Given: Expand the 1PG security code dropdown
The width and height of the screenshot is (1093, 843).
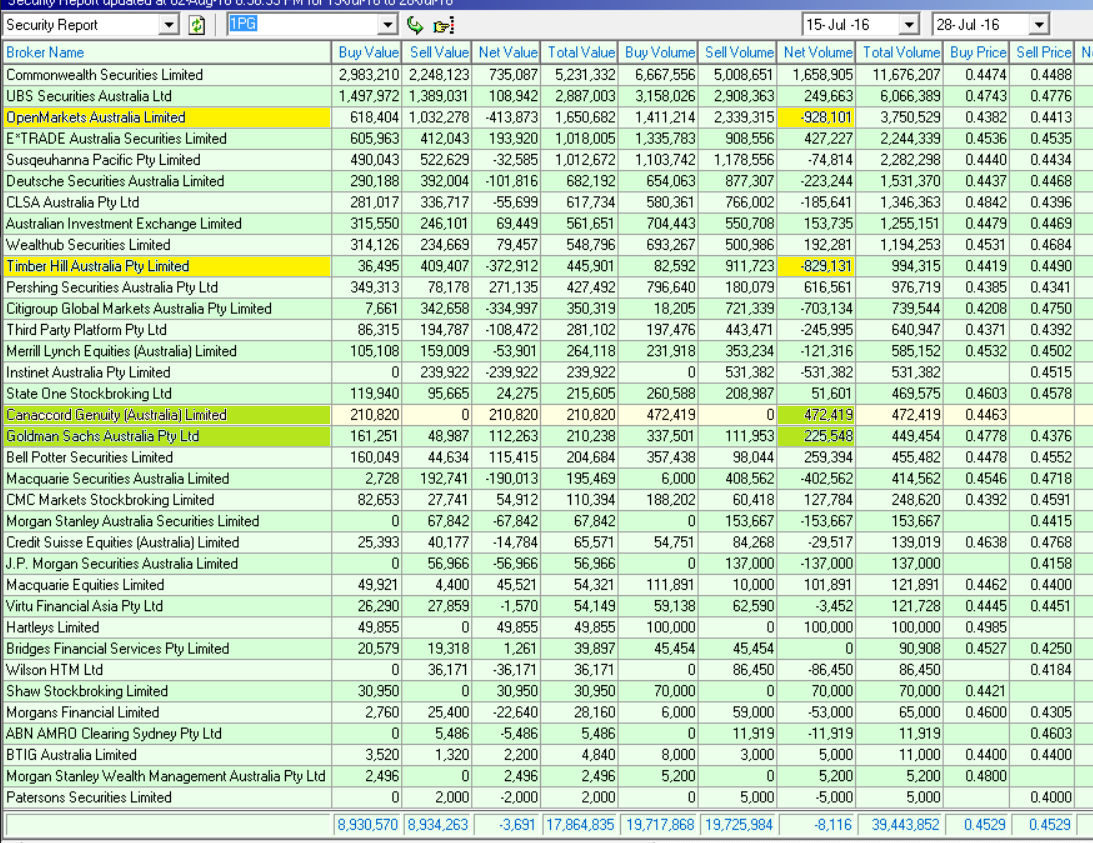Looking at the screenshot, I should tap(388, 25).
